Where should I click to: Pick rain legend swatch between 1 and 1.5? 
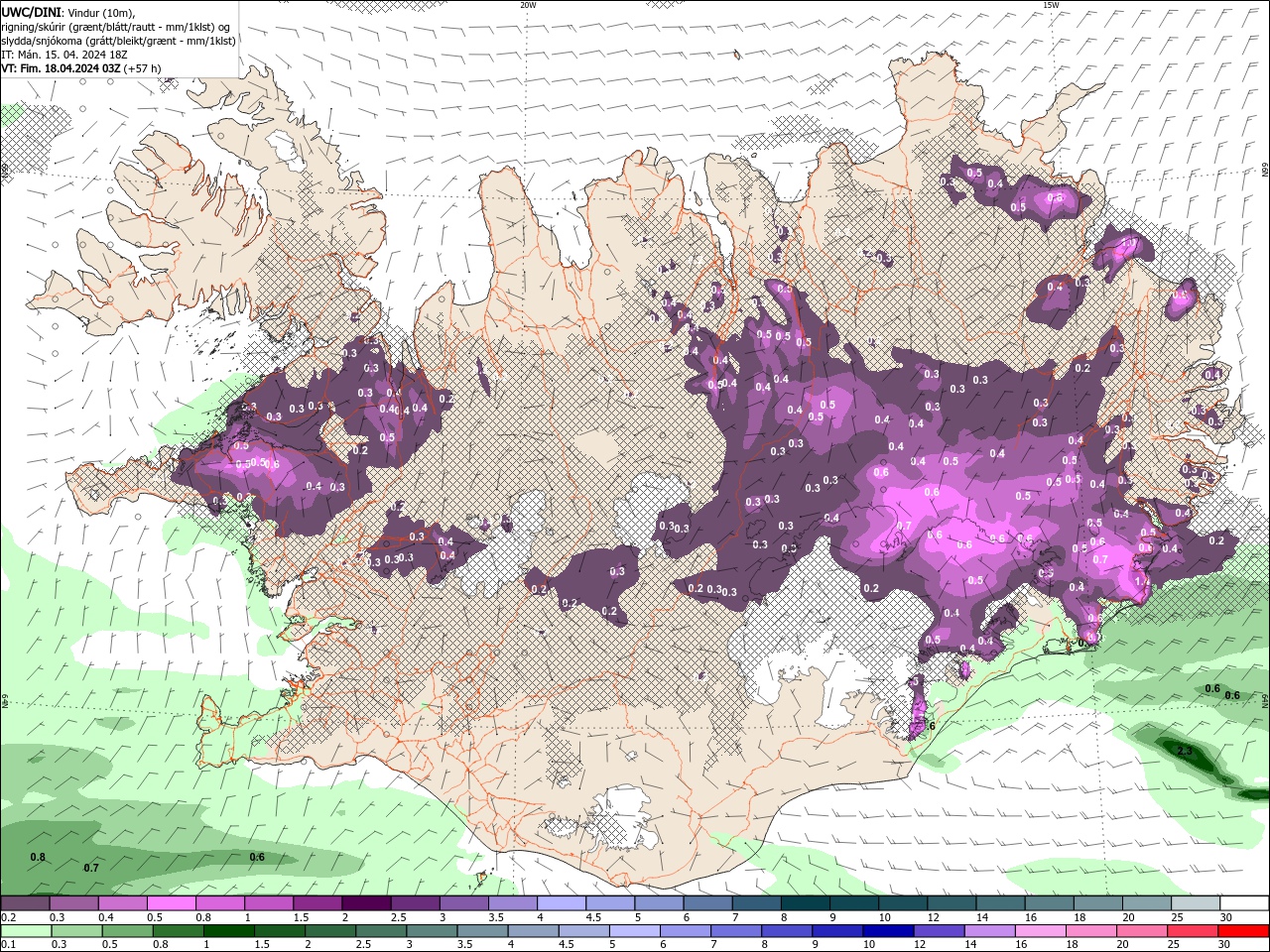point(227,931)
